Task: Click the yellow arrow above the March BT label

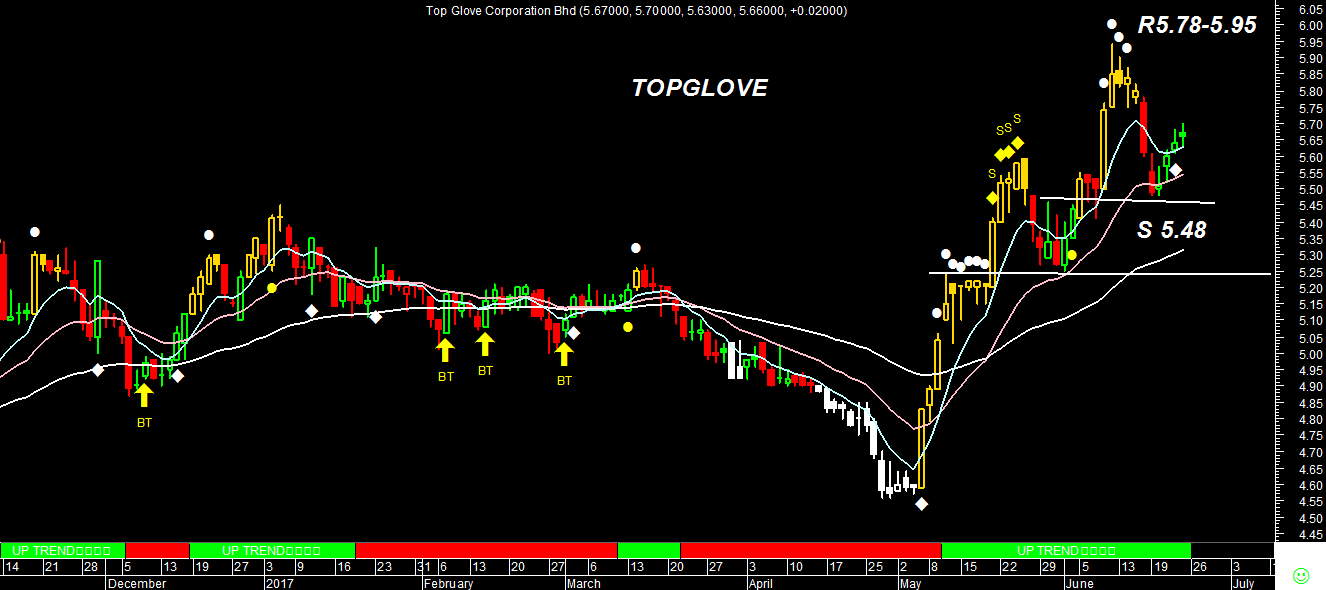Action: click(x=564, y=353)
